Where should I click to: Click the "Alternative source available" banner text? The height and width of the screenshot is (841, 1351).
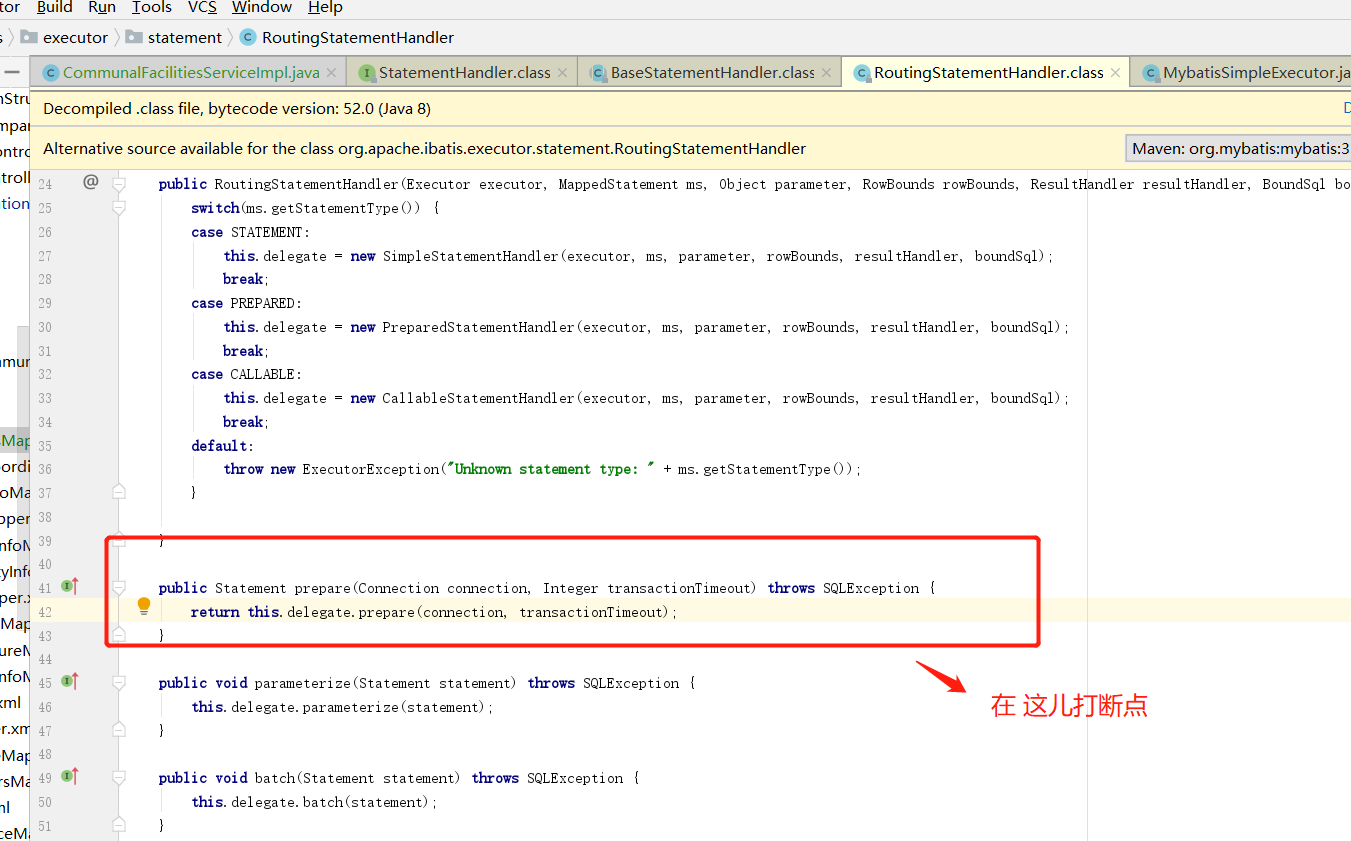425,149
